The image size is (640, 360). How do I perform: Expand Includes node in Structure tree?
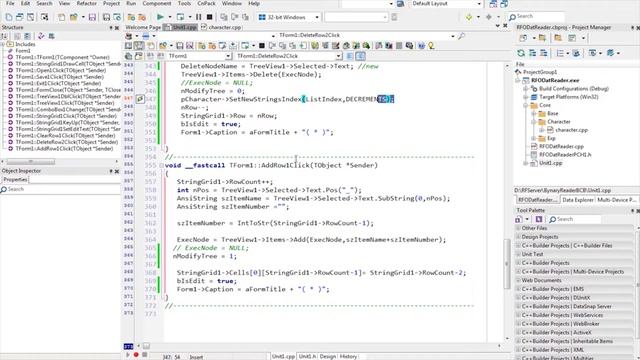coord(3,44)
